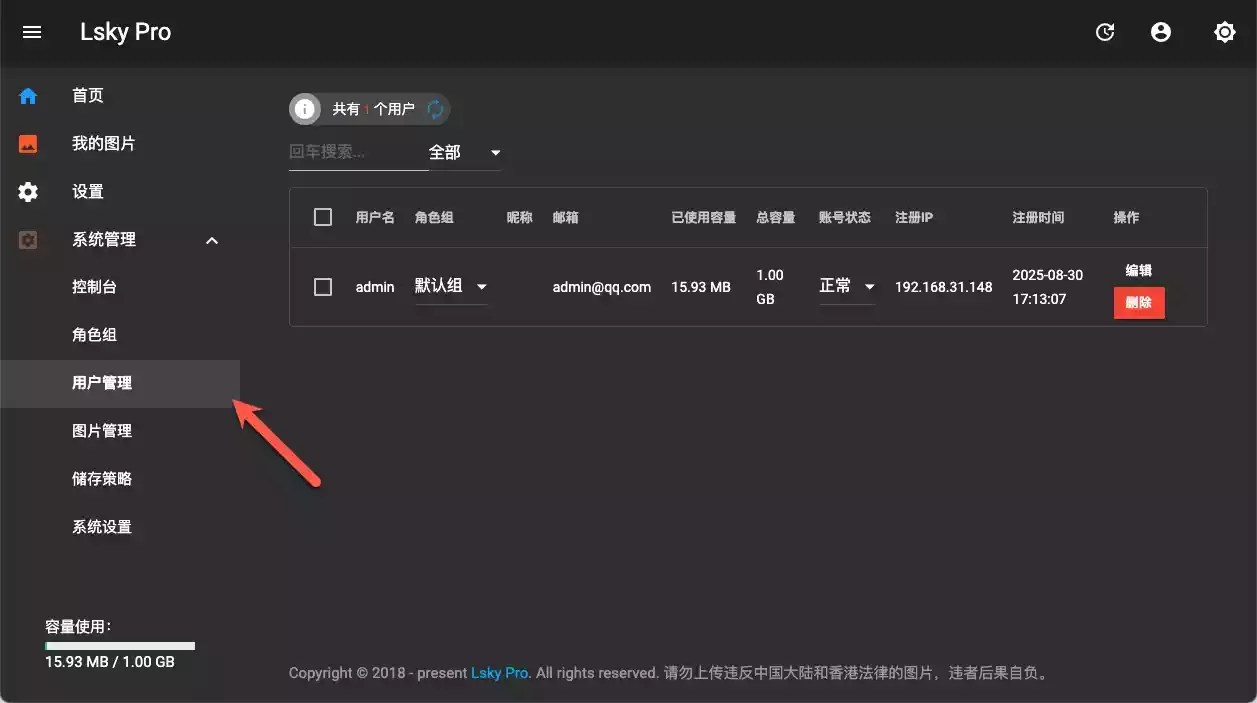Open the user account avatar icon
Screen dimensions: 1257x703
1161,32
